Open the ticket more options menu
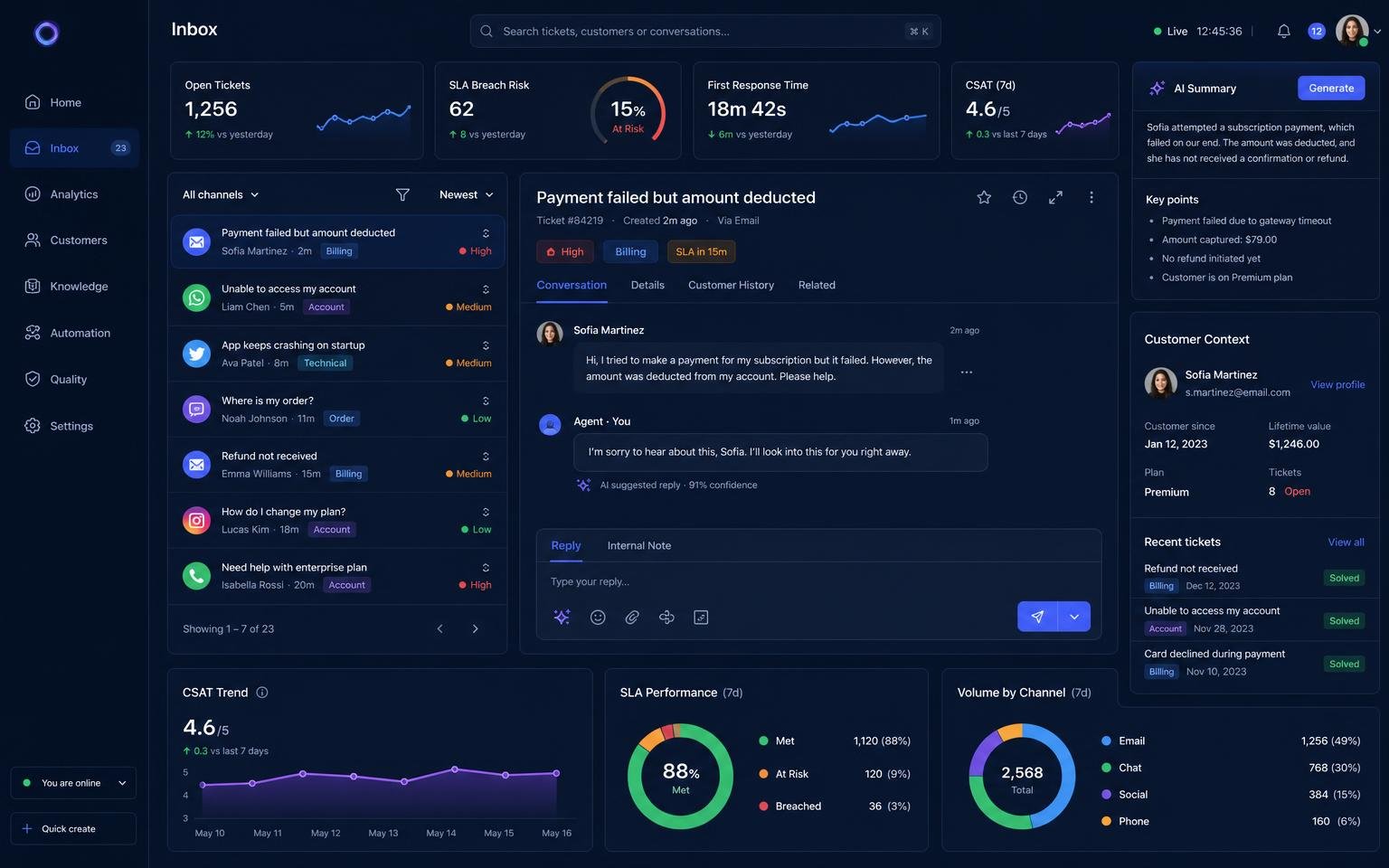1389x868 pixels. click(x=1091, y=197)
